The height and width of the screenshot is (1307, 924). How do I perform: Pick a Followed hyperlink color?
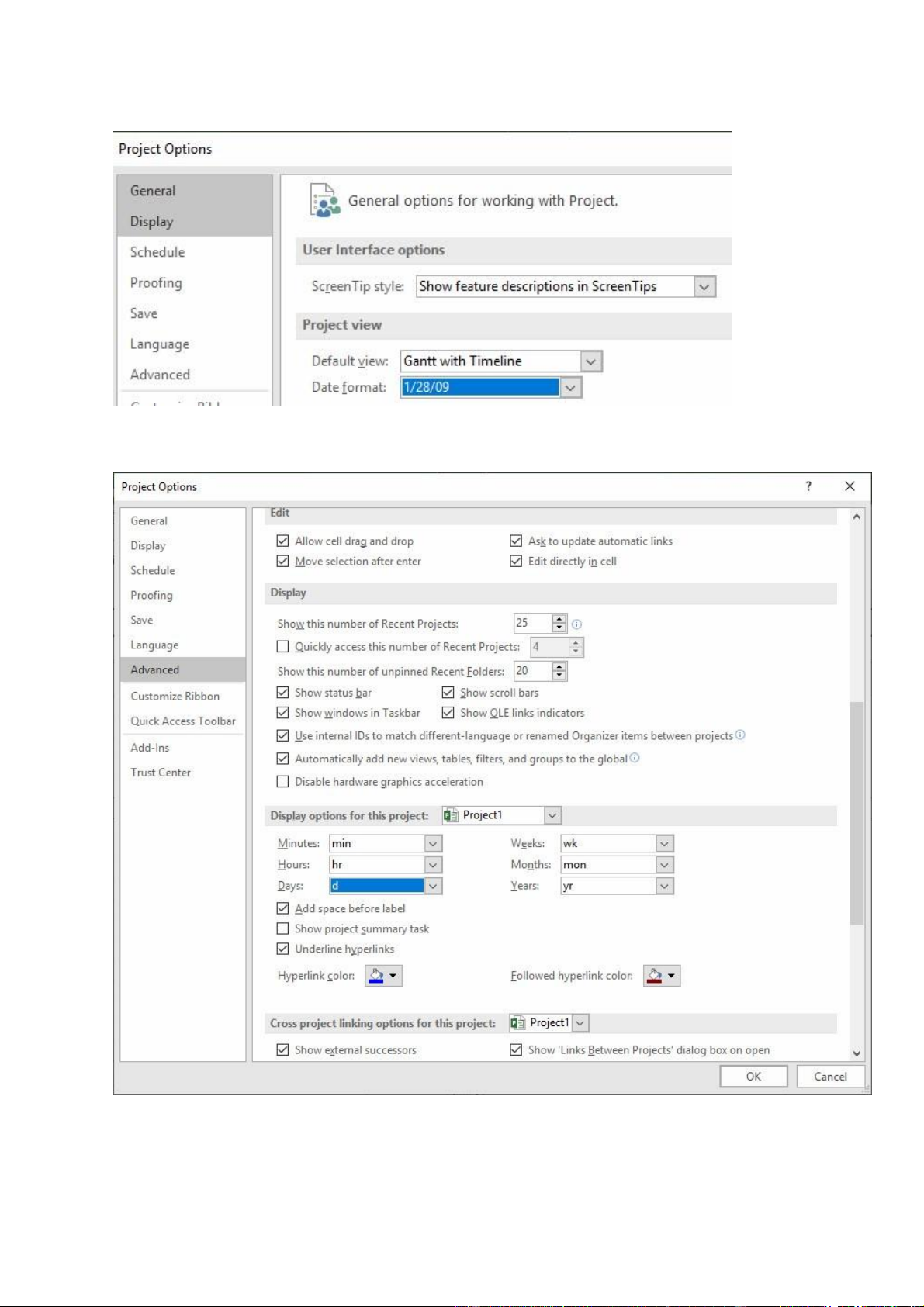(x=662, y=975)
